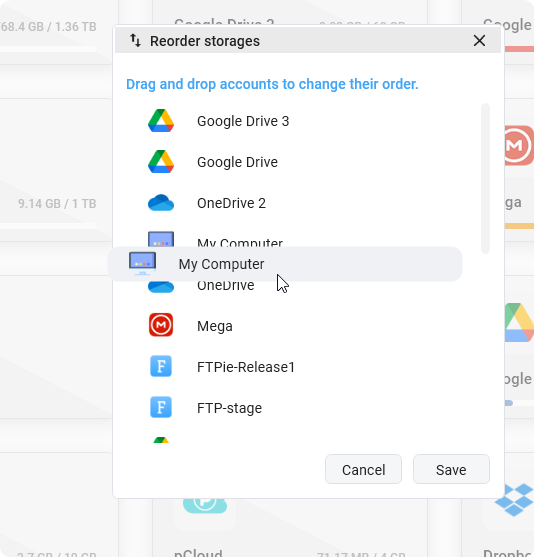Screen dimensions: 534x557
Task: Select the Google Drive 3 row text
Action: [x=243, y=121]
